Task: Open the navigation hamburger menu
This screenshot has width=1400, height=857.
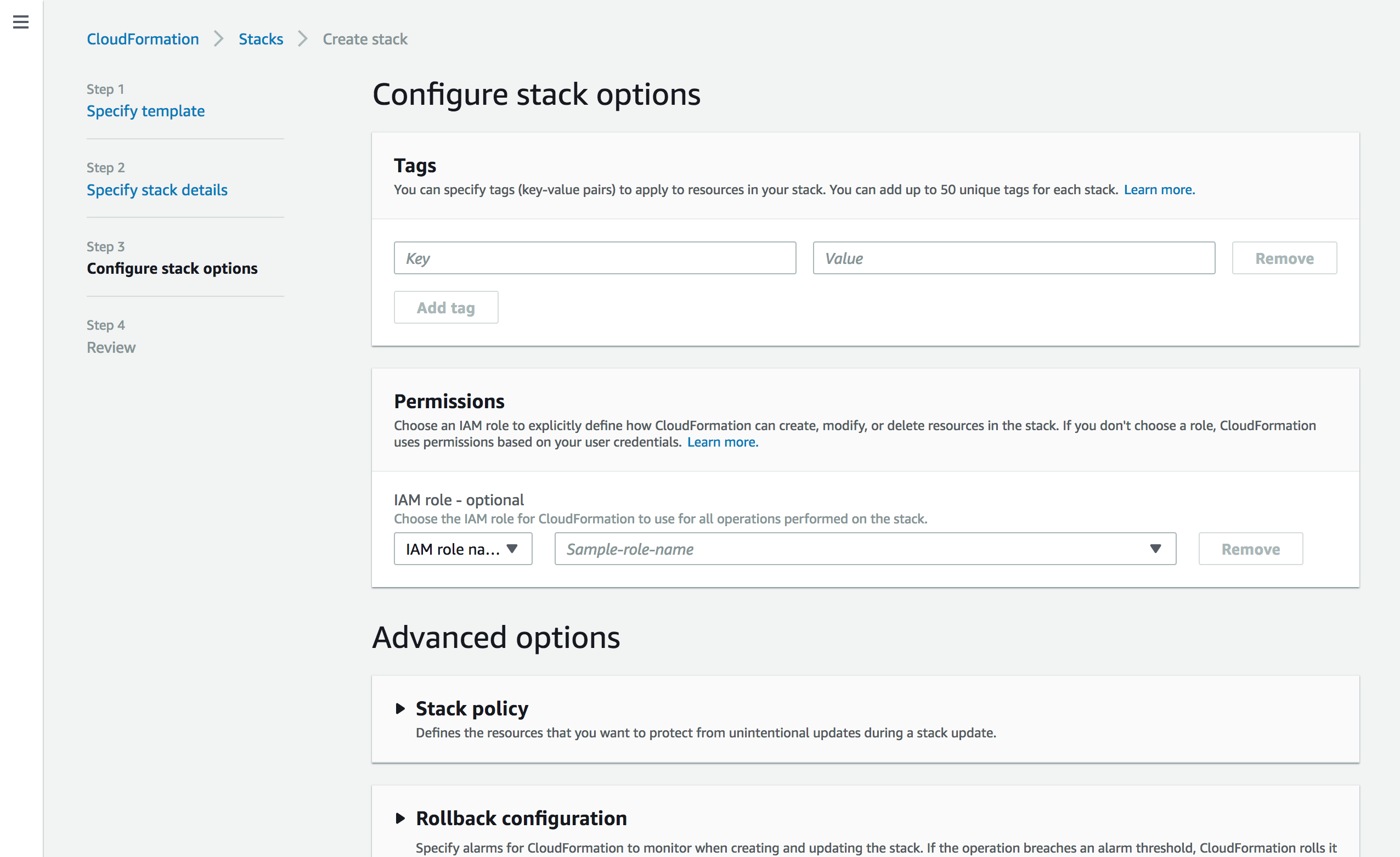Action: pos(21,22)
